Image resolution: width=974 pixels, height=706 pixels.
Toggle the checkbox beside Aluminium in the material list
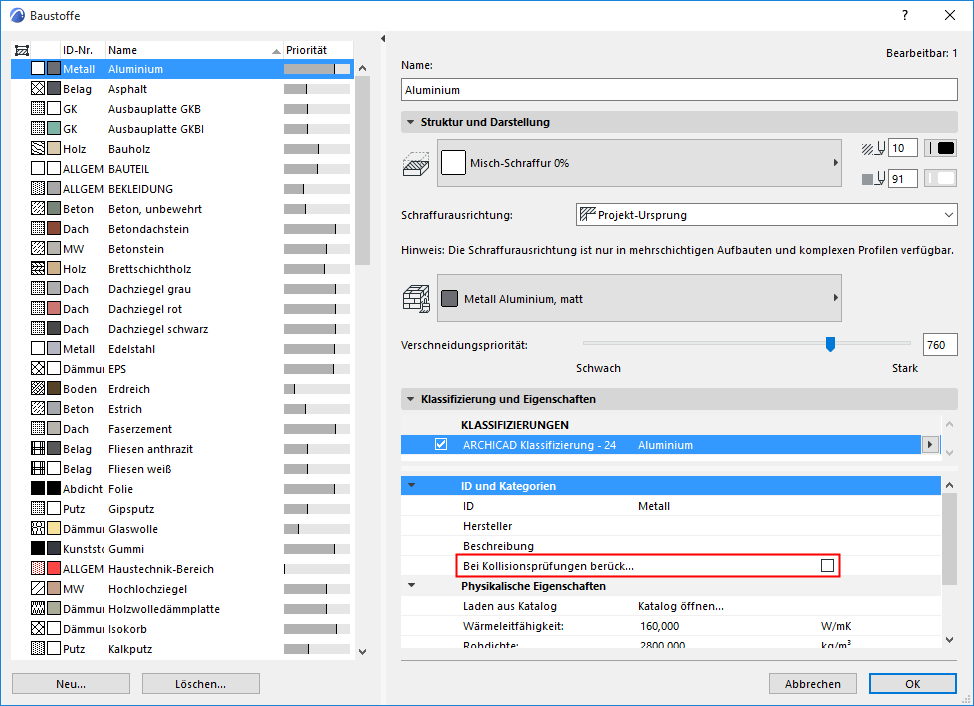click(36, 69)
